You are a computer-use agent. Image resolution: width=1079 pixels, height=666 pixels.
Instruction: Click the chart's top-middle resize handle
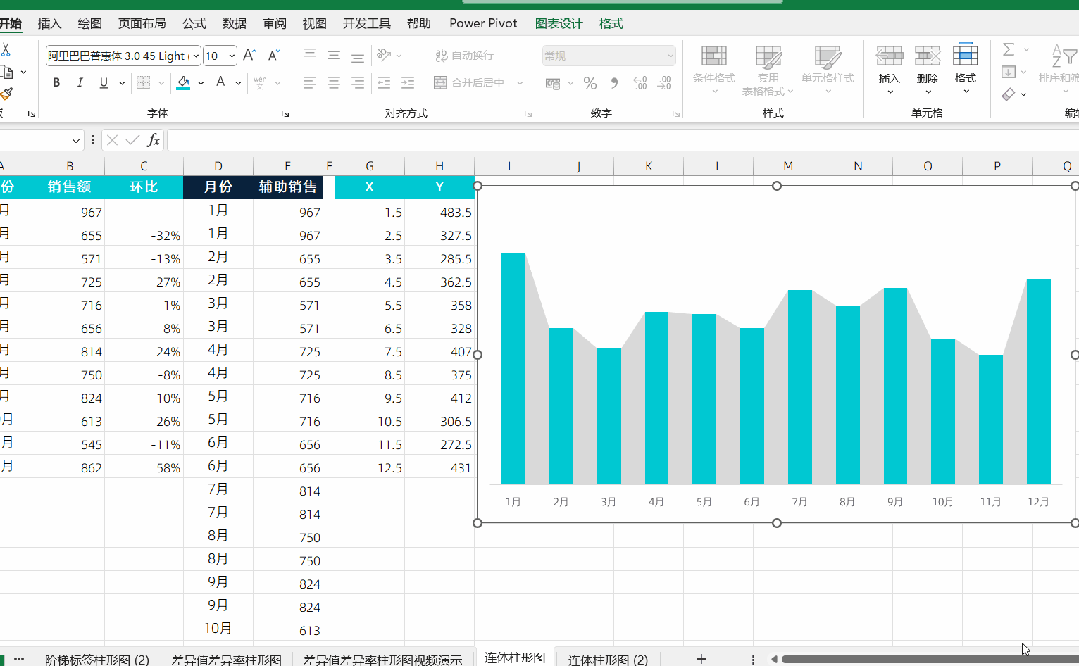coord(776,186)
